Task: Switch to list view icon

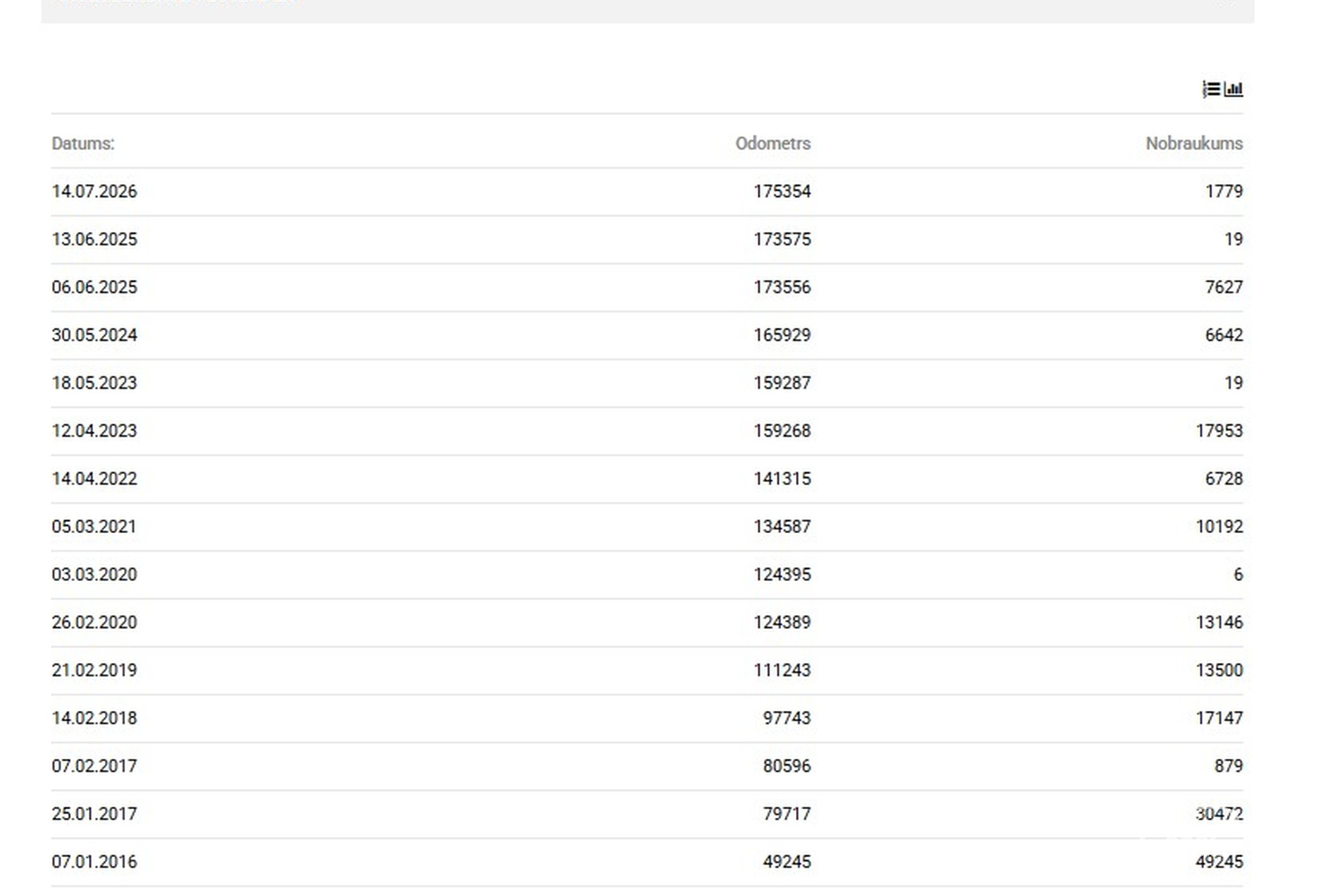Action: point(1212,90)
